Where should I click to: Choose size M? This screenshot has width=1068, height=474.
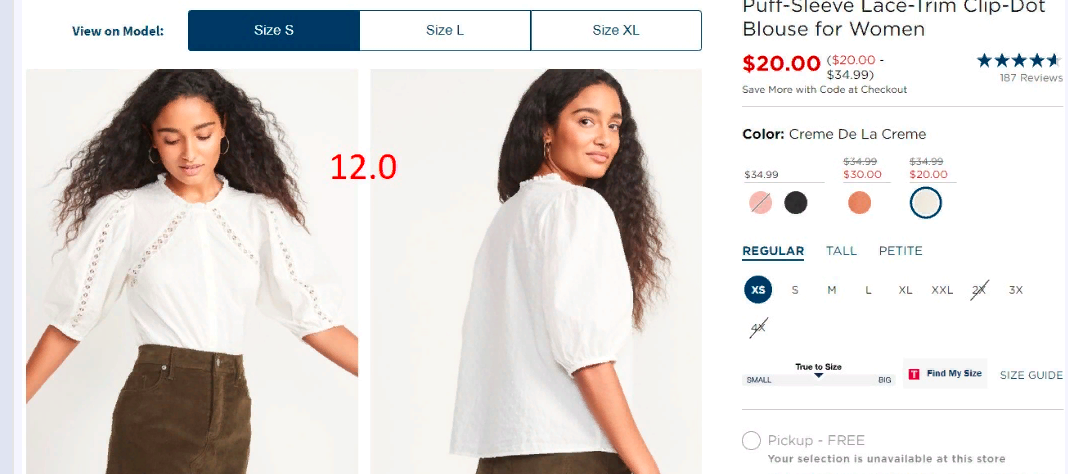pyautogui.click(x=832, y=290)
